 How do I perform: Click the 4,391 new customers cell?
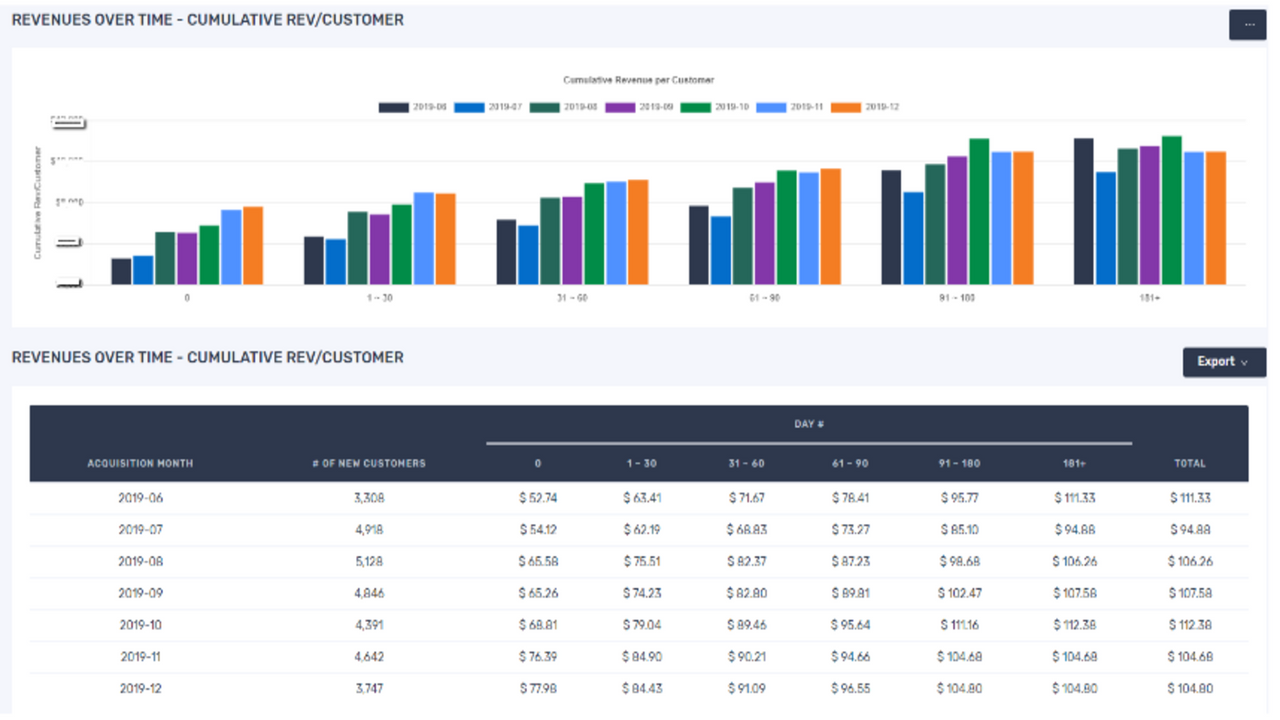(x=369, y=626)
